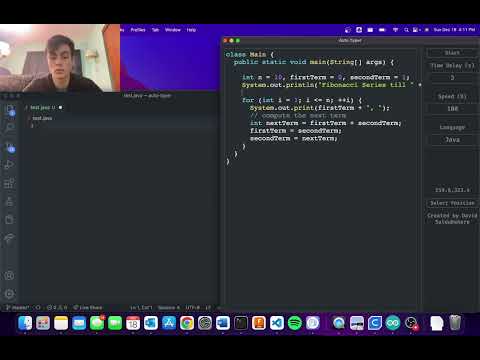This screenshot has width=480, height=360.
Task: Open FaceTime from the Dock
Action: coord(115,323)
